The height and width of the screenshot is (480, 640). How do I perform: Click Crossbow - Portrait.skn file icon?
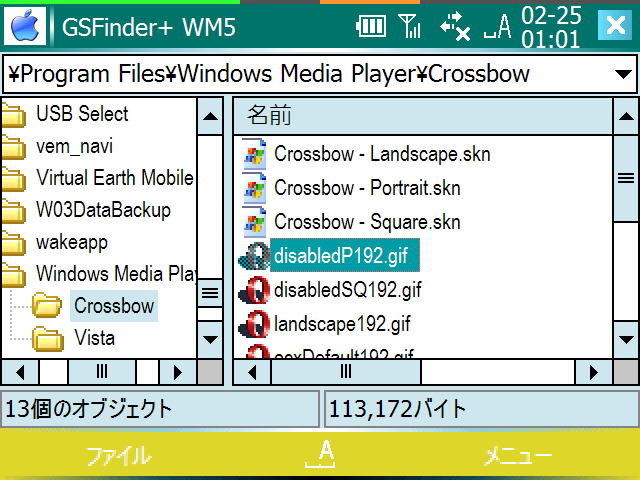[x=254, y=188]
